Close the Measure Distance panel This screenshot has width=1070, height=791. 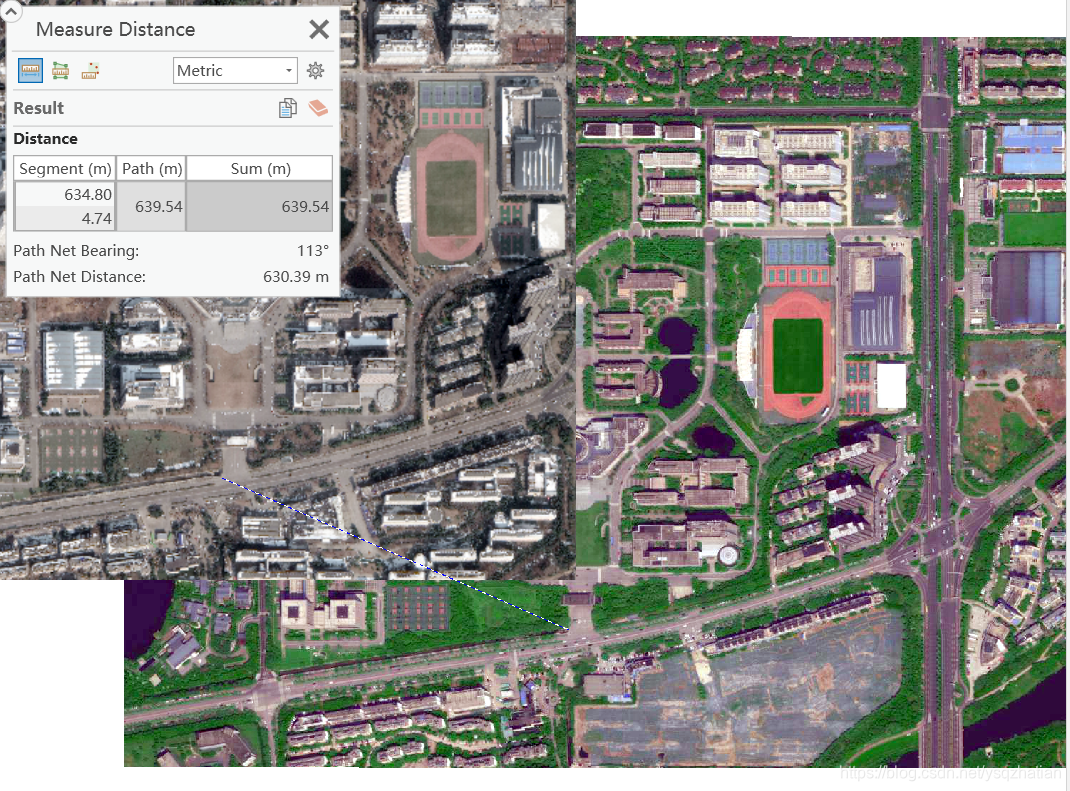coord(319,29)
